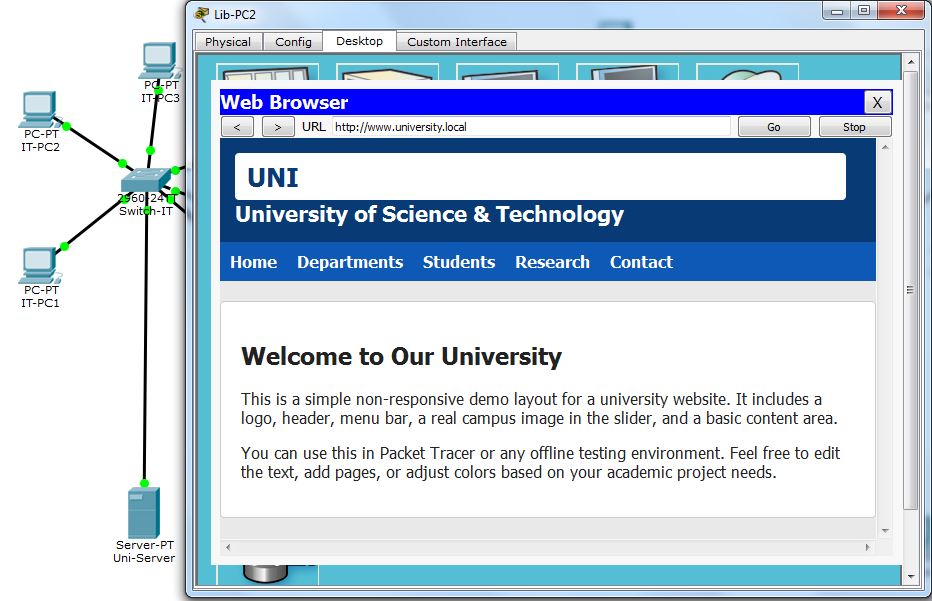The image size is (932, 601).
Task: Click the IT-PC3 computer icon
Action: (x=159, y=62)
